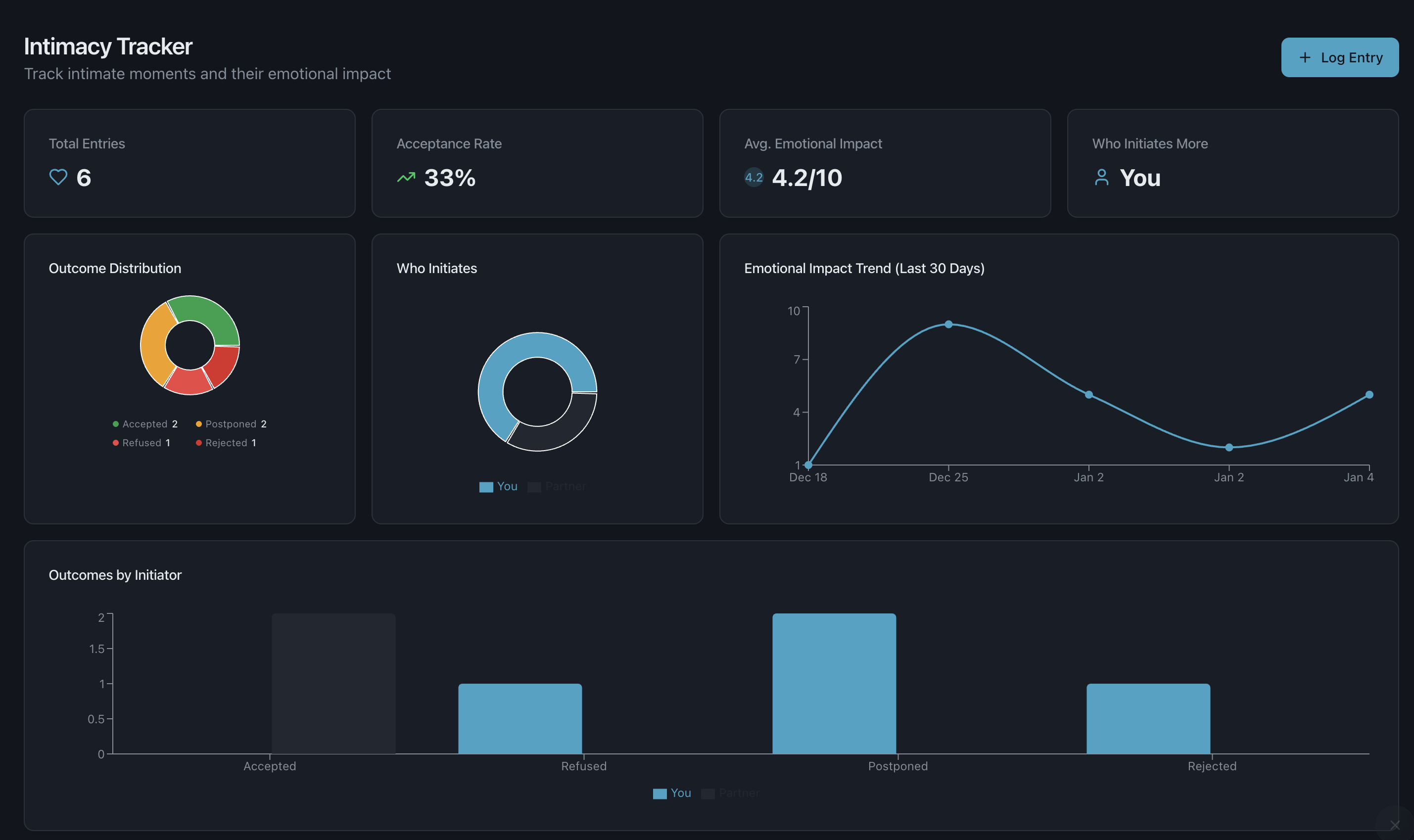The image size is (1414, 840).
Task: Click the heart icon in Total Entries
Action: click(x=58, y=177)
